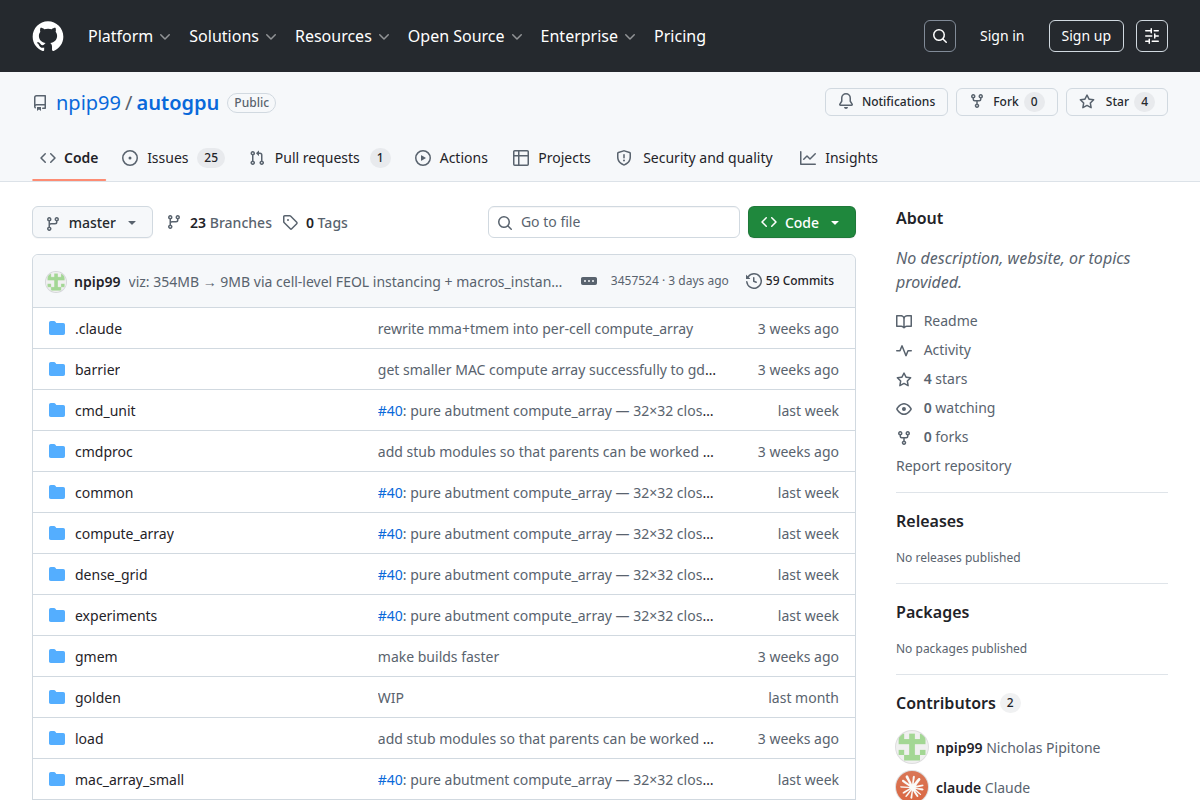The height and width of the screenshot is (800, 1200).
Task: Open the Platform dropdown menu
Action: (x=129, y=36)
